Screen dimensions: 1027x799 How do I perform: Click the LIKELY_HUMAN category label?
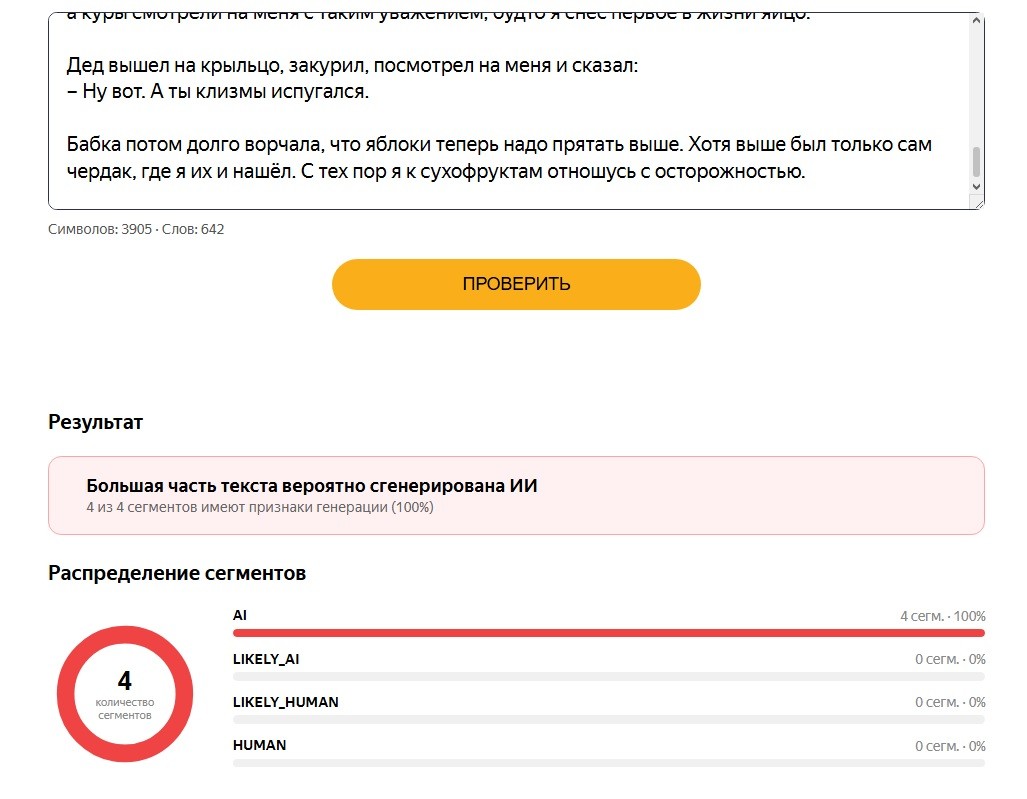(286, 702)
